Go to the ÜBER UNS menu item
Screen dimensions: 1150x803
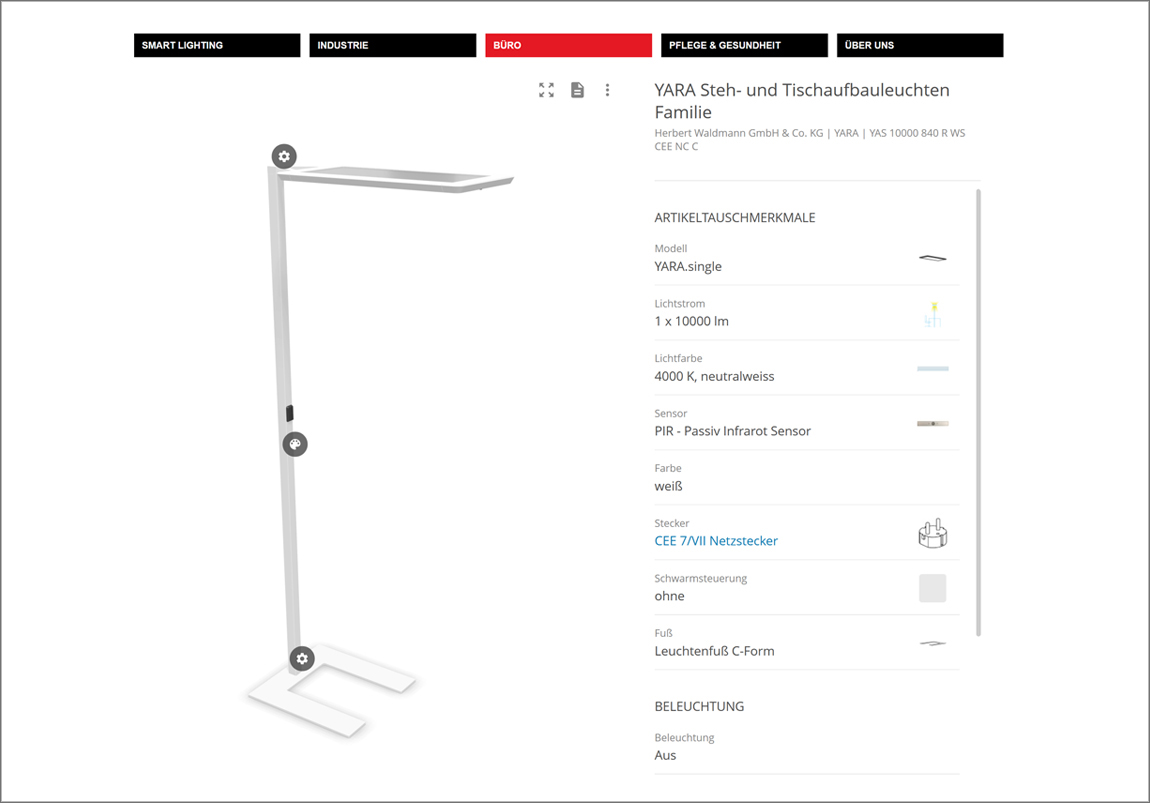tap(920, 45)
